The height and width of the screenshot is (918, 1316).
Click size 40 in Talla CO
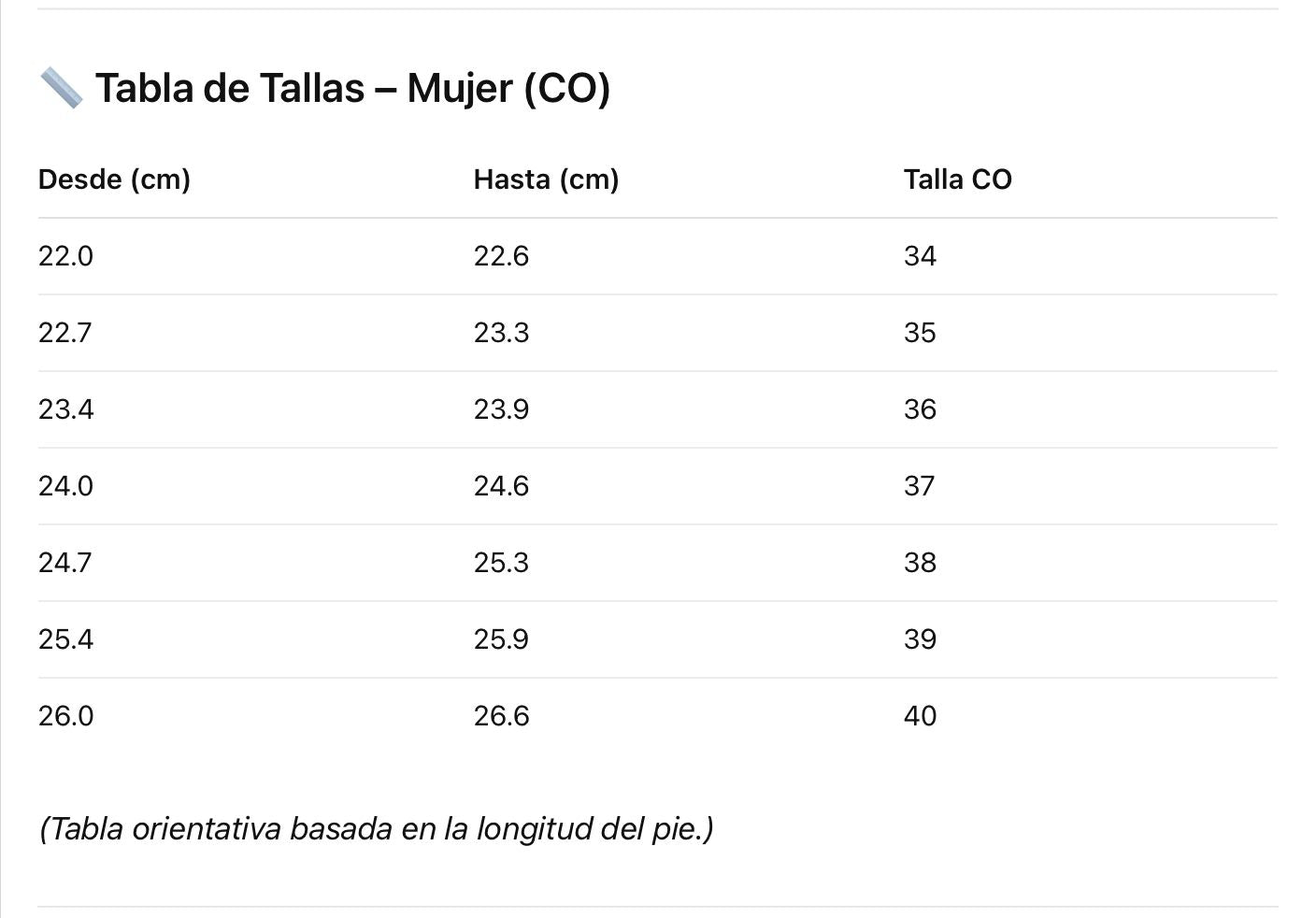tap(920, 716)
